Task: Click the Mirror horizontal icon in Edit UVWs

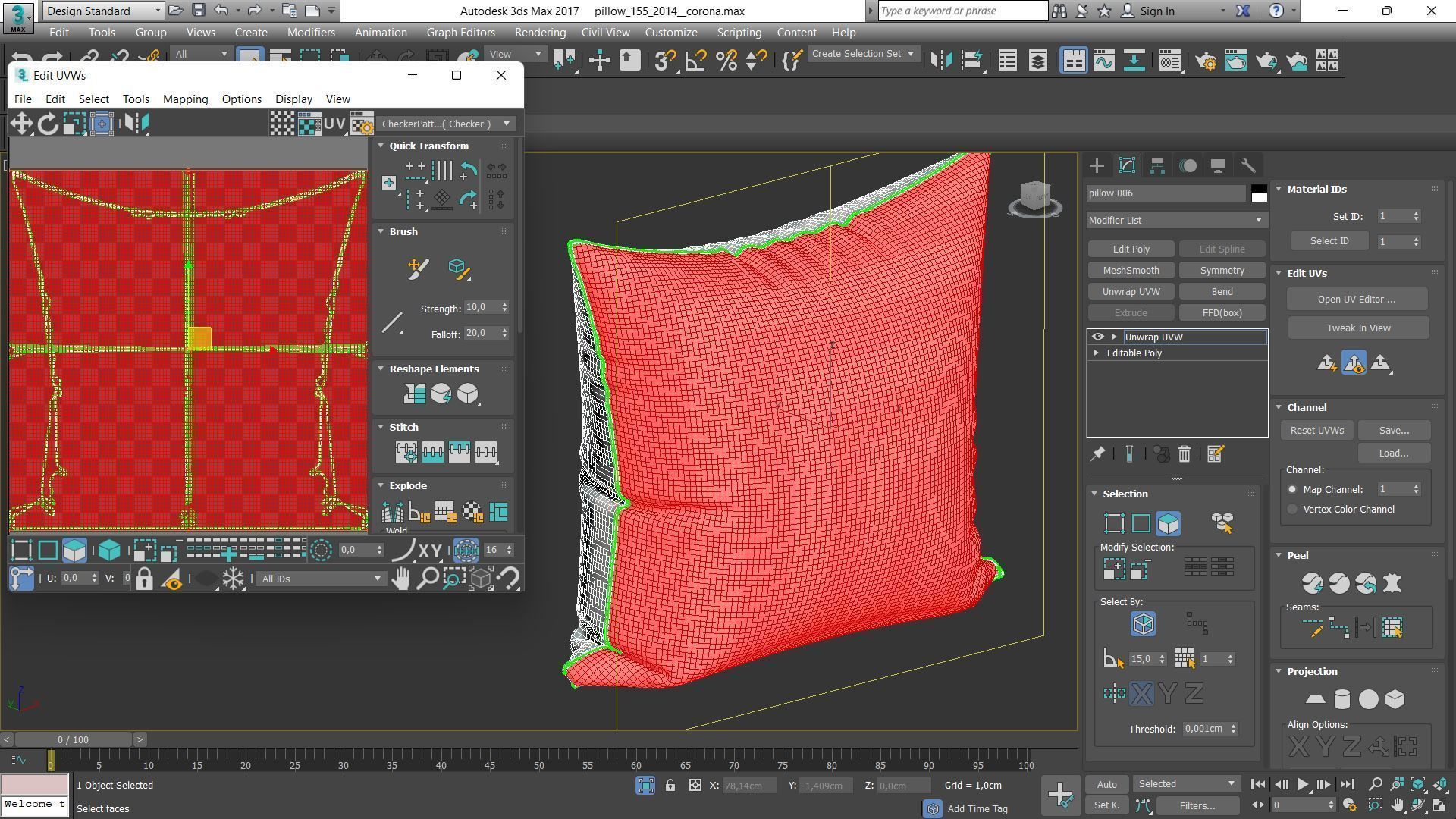Action: point(136,124)
